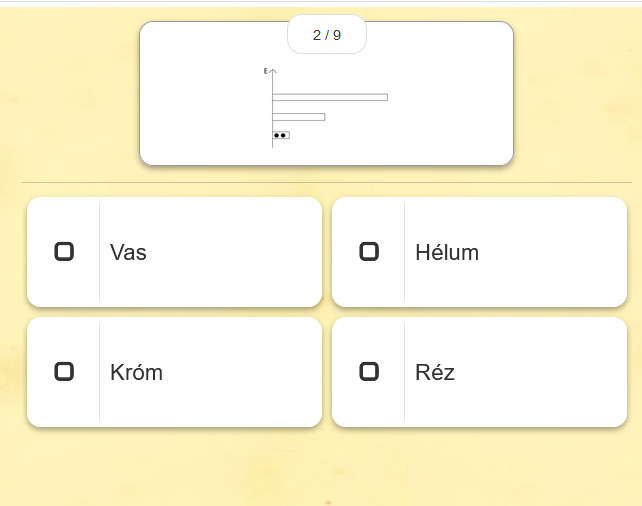642x506 pixels.
Task: Click the E axis arrow label
Action: pyautogui.click(x=266, y=71)
